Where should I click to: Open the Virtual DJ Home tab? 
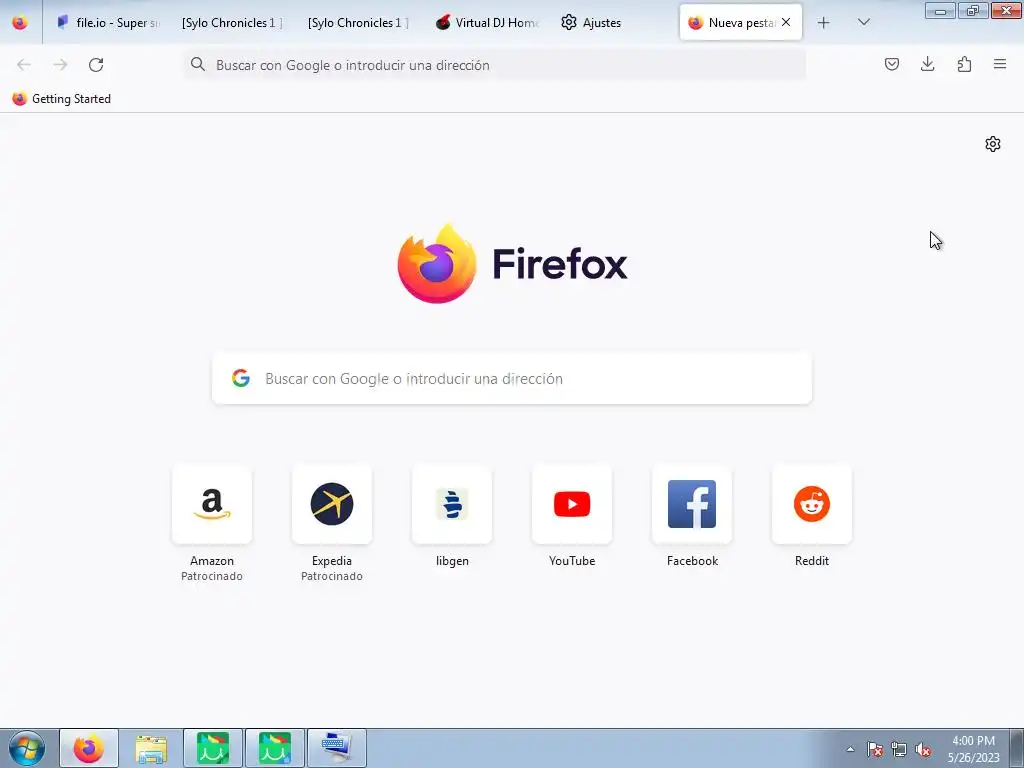point(486,22)
